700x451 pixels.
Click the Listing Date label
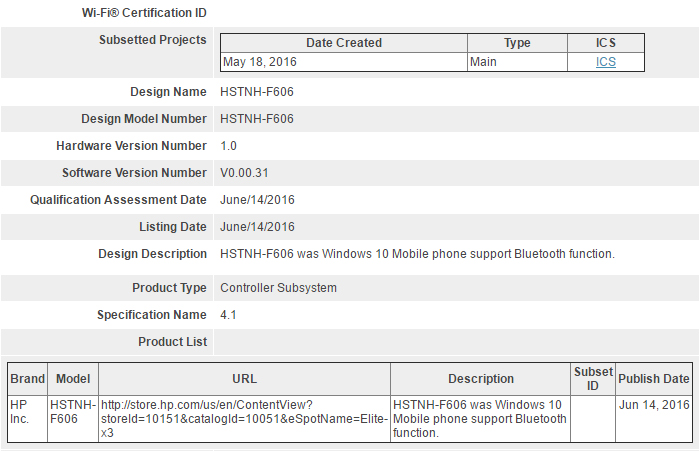pos(173,227)
